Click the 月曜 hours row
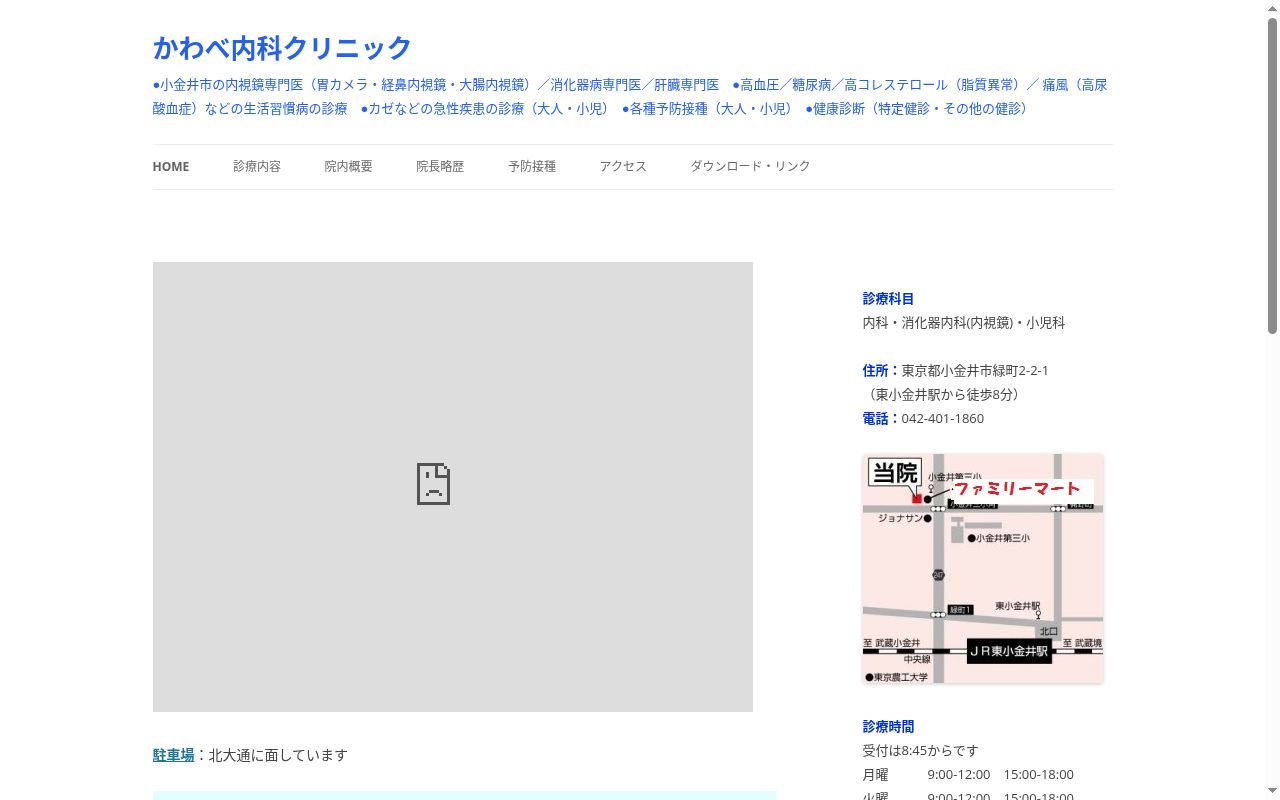The height and width of the screenshot is (800, 1280). point(968,775)
